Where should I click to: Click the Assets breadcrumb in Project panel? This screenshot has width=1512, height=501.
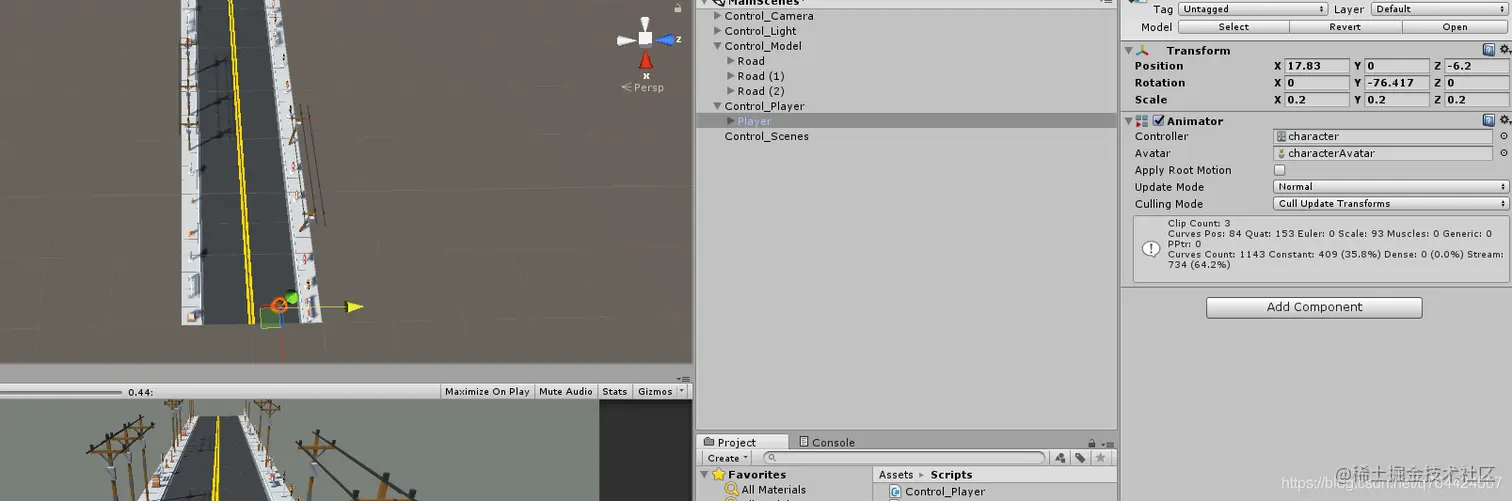click(896, 475)
